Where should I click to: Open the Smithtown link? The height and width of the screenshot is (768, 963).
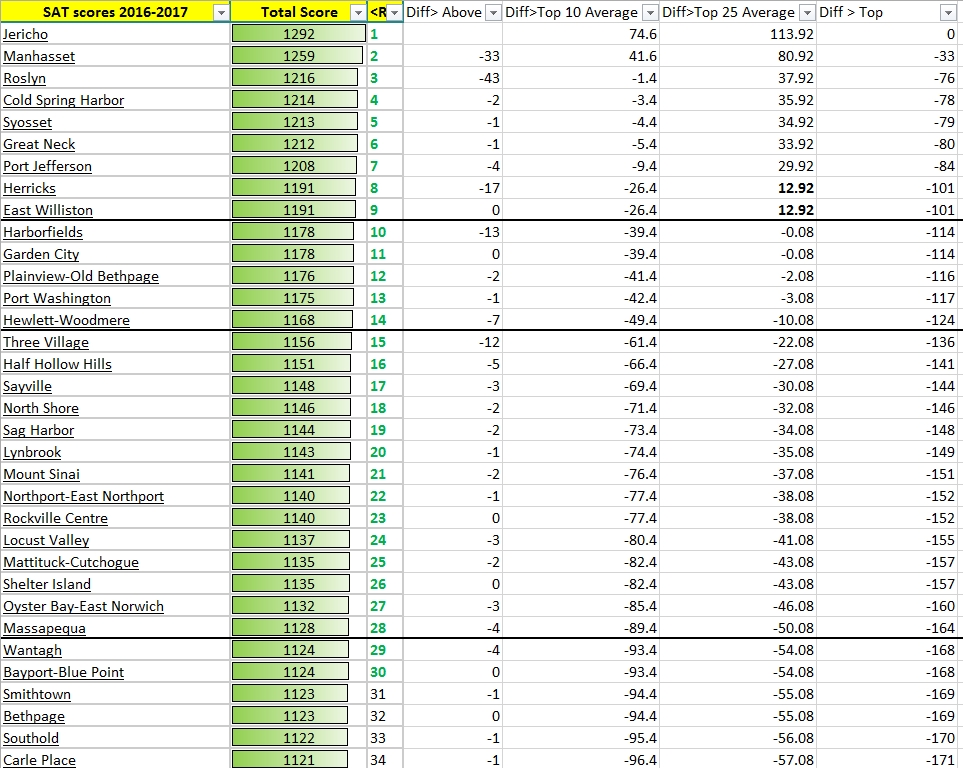[x=37, y=694]
